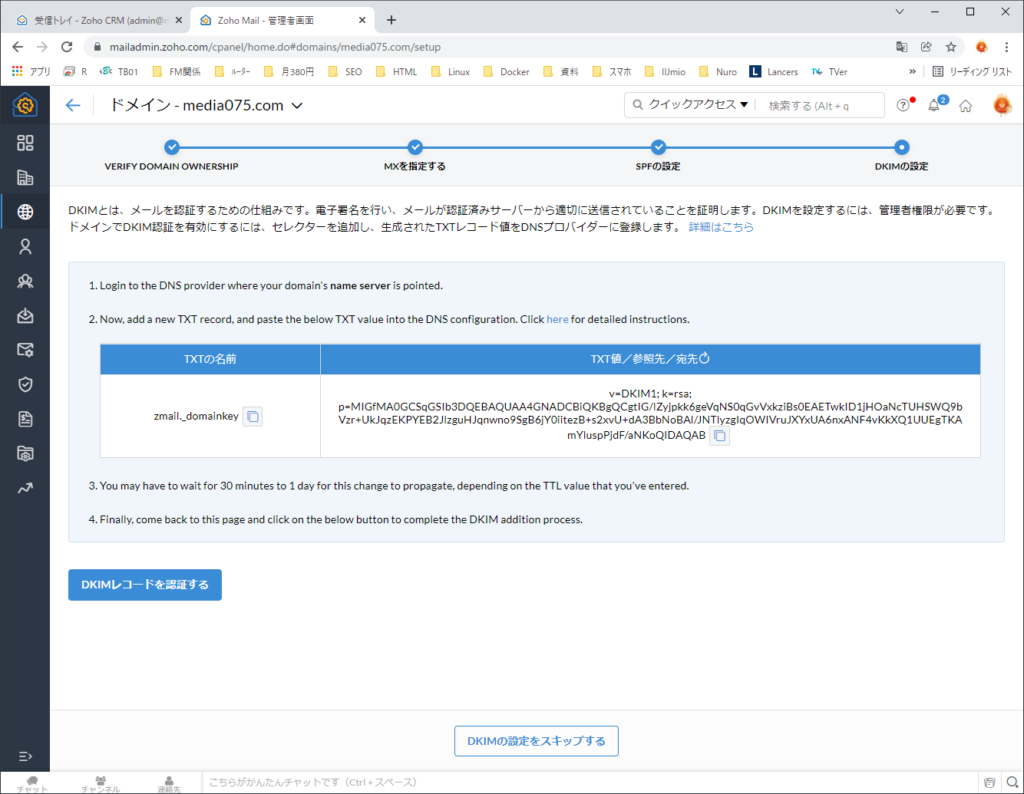Viewport: 1024px width, 794px height.
Task: Open the analytics trend arrow icon in sidebar
Action: [25, 488]
